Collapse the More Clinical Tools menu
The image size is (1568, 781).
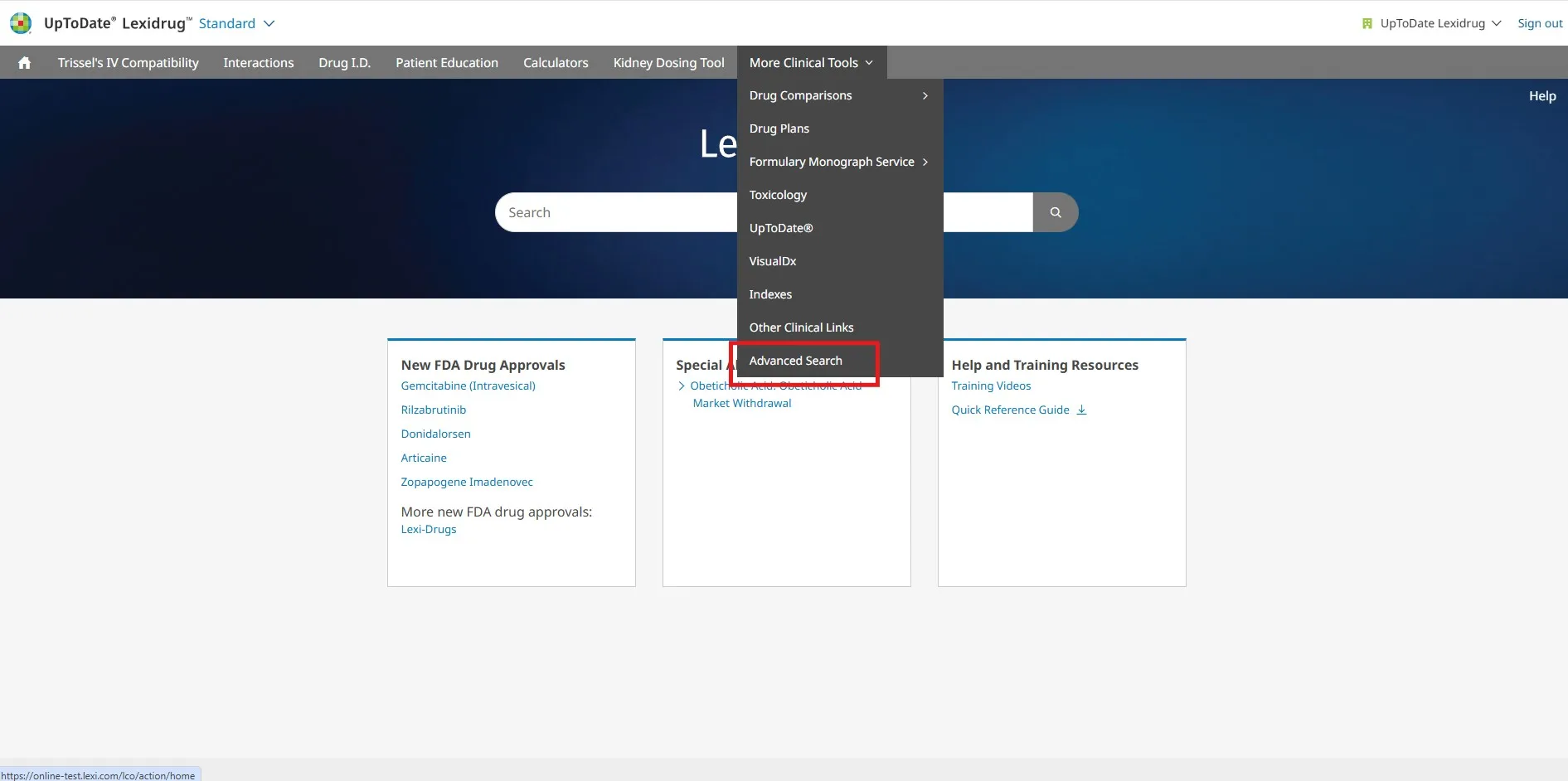(x=811, y=63)
